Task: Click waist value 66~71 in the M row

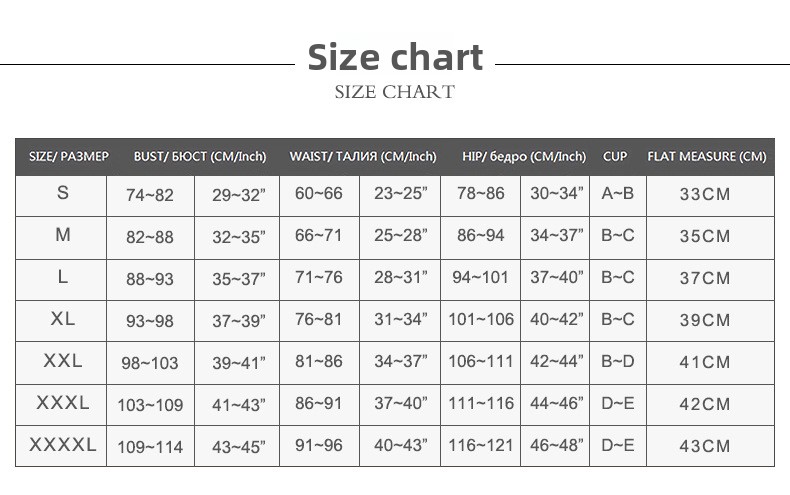Action: [x=319, y=236]
